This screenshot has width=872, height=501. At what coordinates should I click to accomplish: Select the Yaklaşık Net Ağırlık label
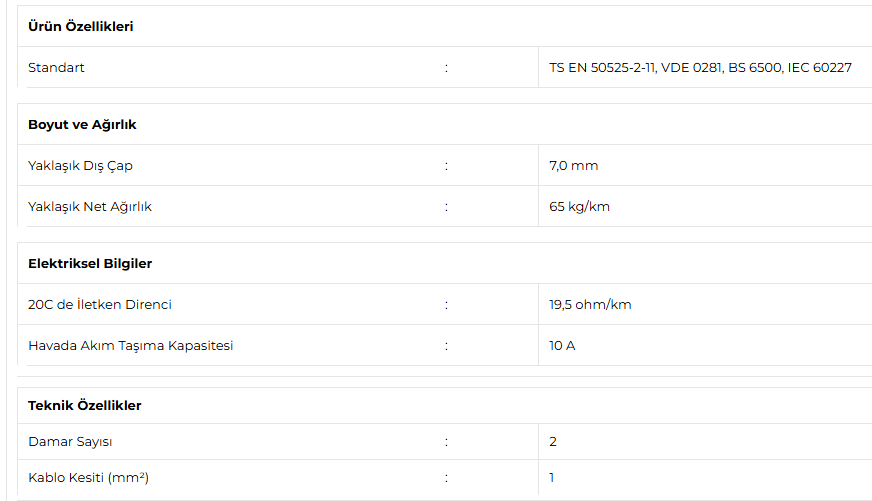(x=90, y=207)
